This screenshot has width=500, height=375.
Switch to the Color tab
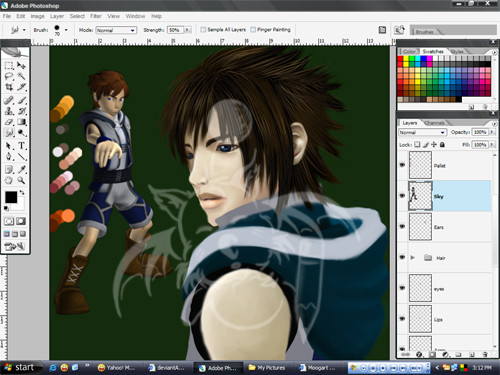(409, 51)
